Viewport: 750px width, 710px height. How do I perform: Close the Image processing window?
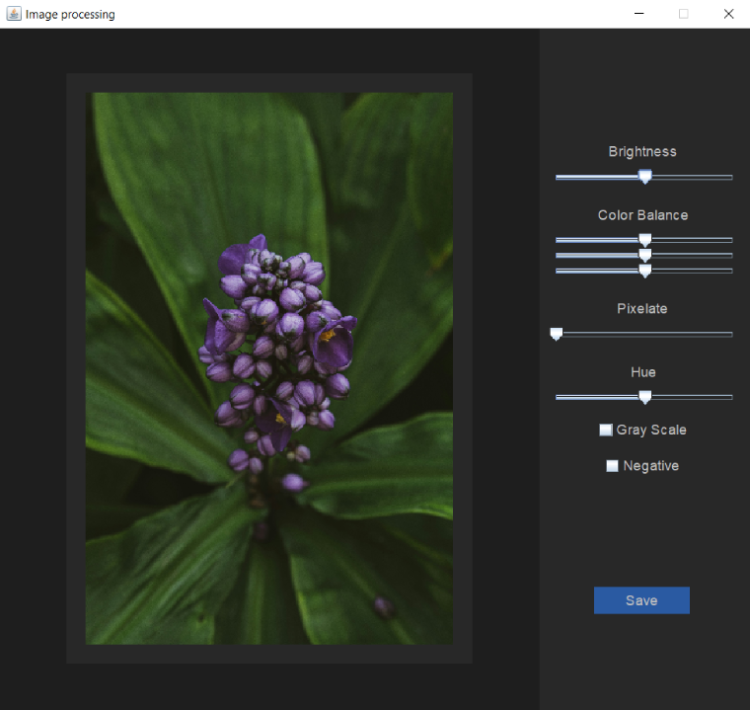pos(728,14)
